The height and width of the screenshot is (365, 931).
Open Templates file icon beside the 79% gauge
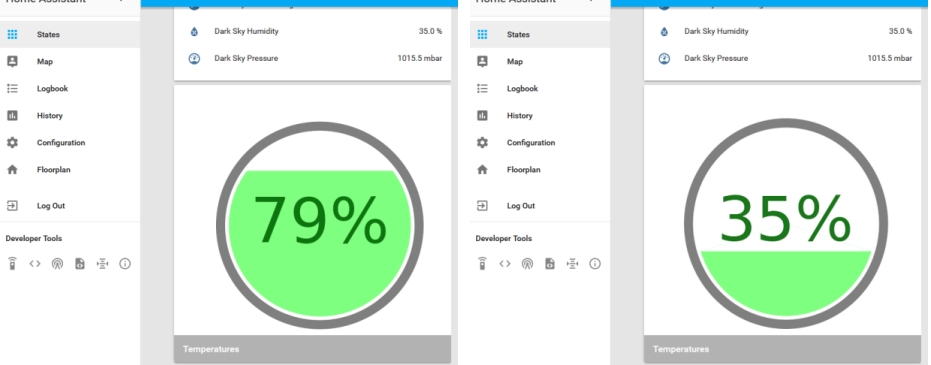coord(80,264)
